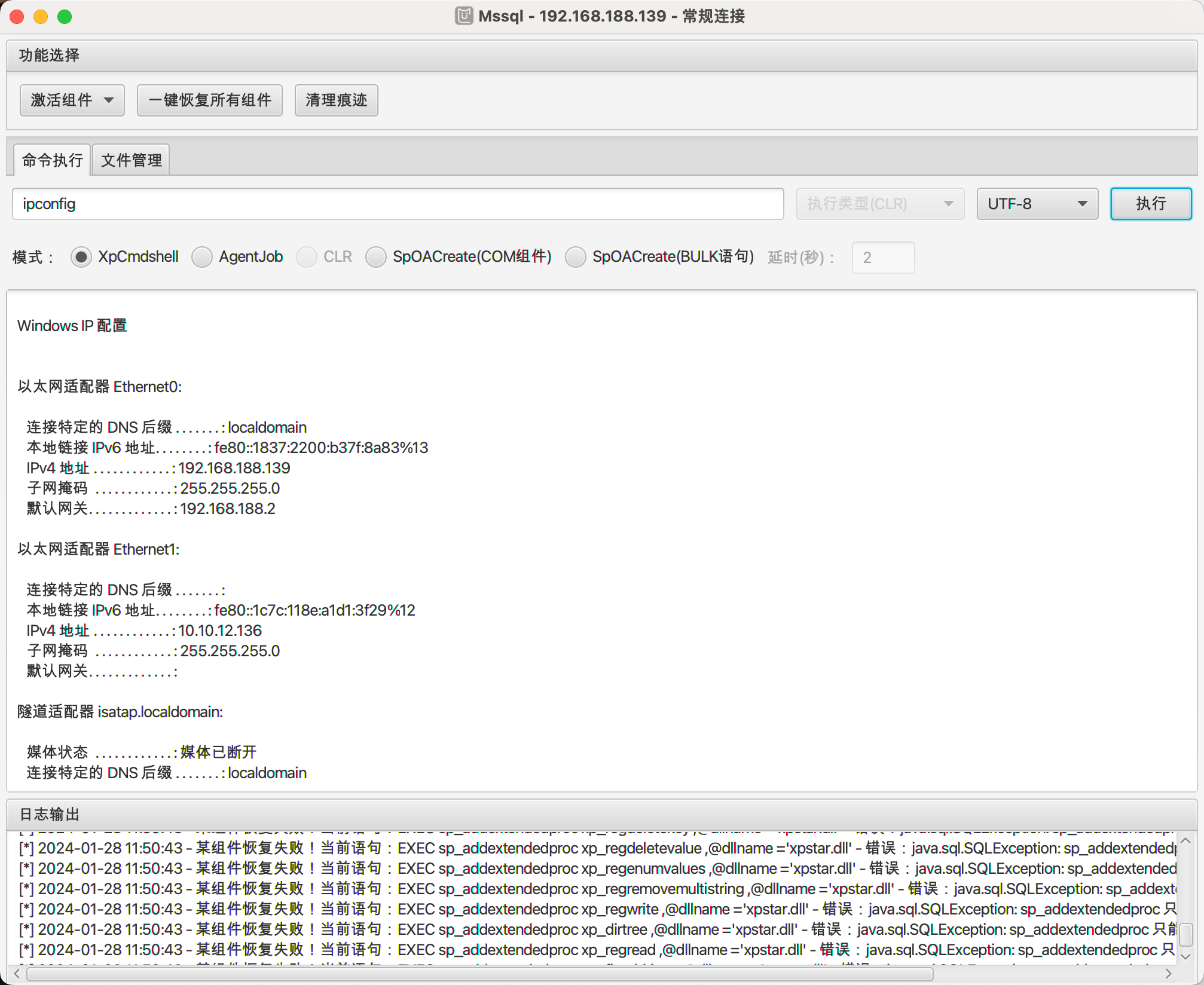Open the 执行类型(CLR) dropdown
The image size is (1204, 985).
[879, 204]
